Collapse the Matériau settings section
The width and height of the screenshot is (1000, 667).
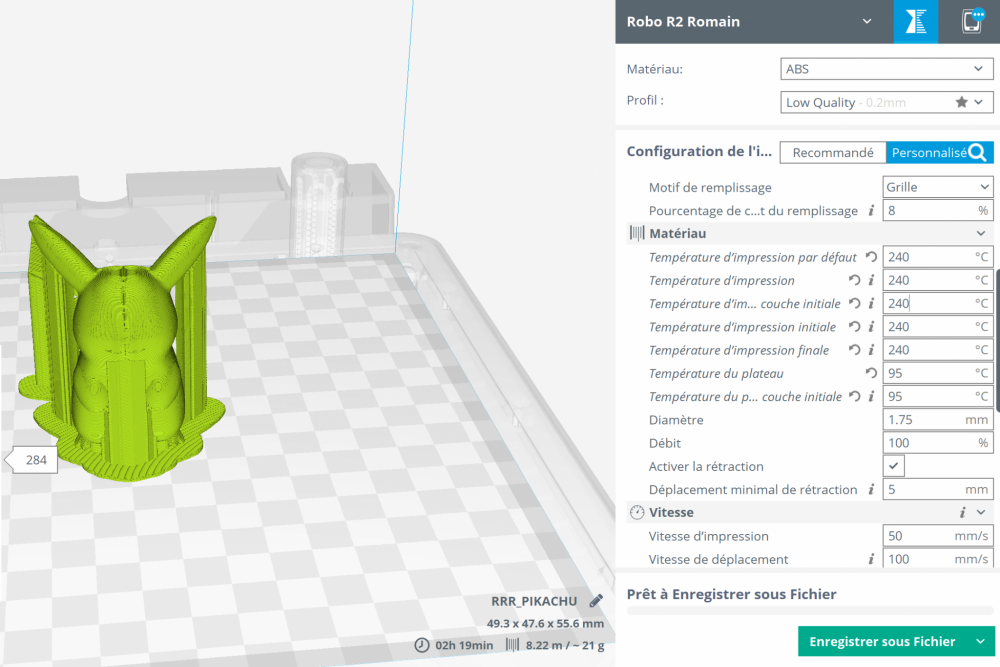click(981, 233)
